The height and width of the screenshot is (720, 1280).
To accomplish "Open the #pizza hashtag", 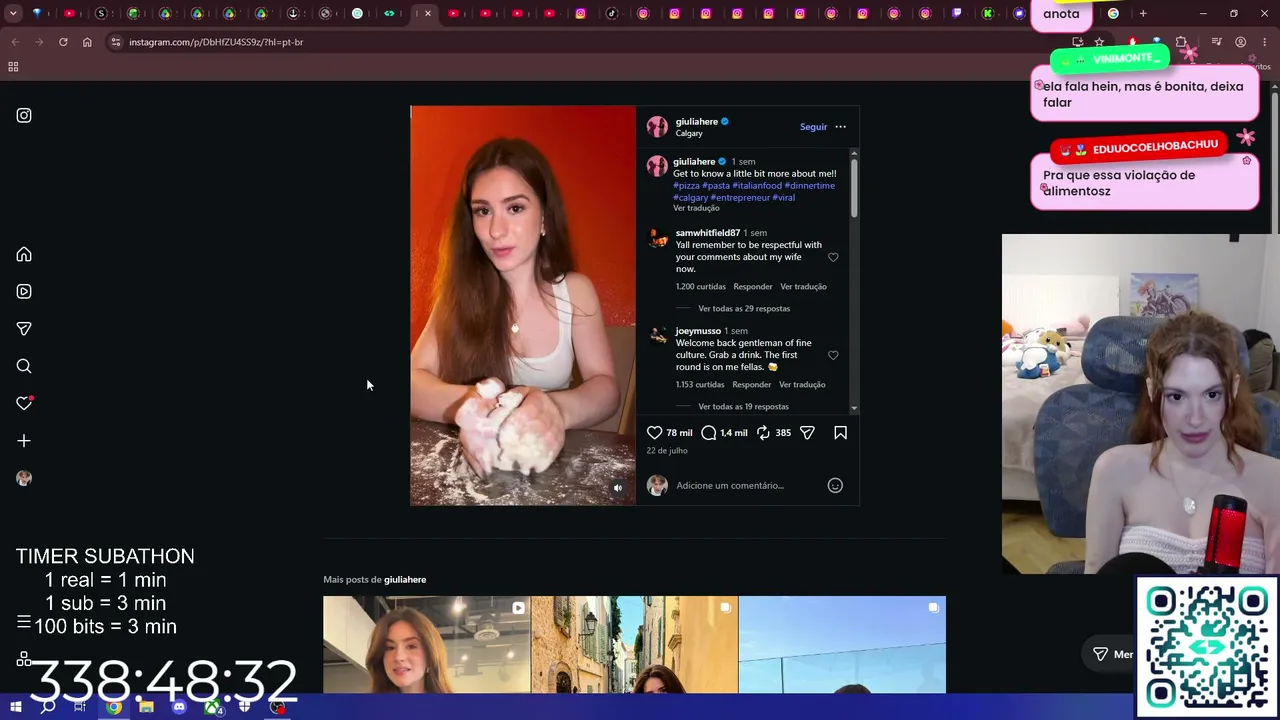I will tap(686, 186).
